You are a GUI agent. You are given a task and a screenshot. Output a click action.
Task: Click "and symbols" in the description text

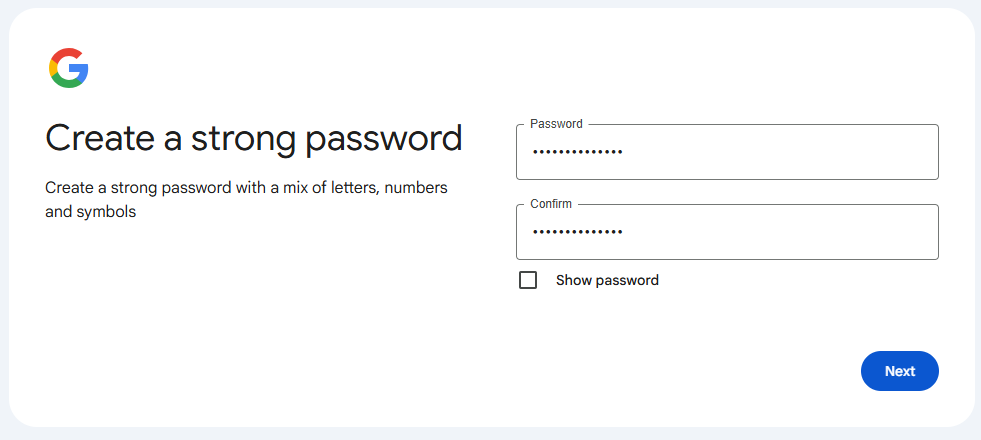tap(91, 212)
